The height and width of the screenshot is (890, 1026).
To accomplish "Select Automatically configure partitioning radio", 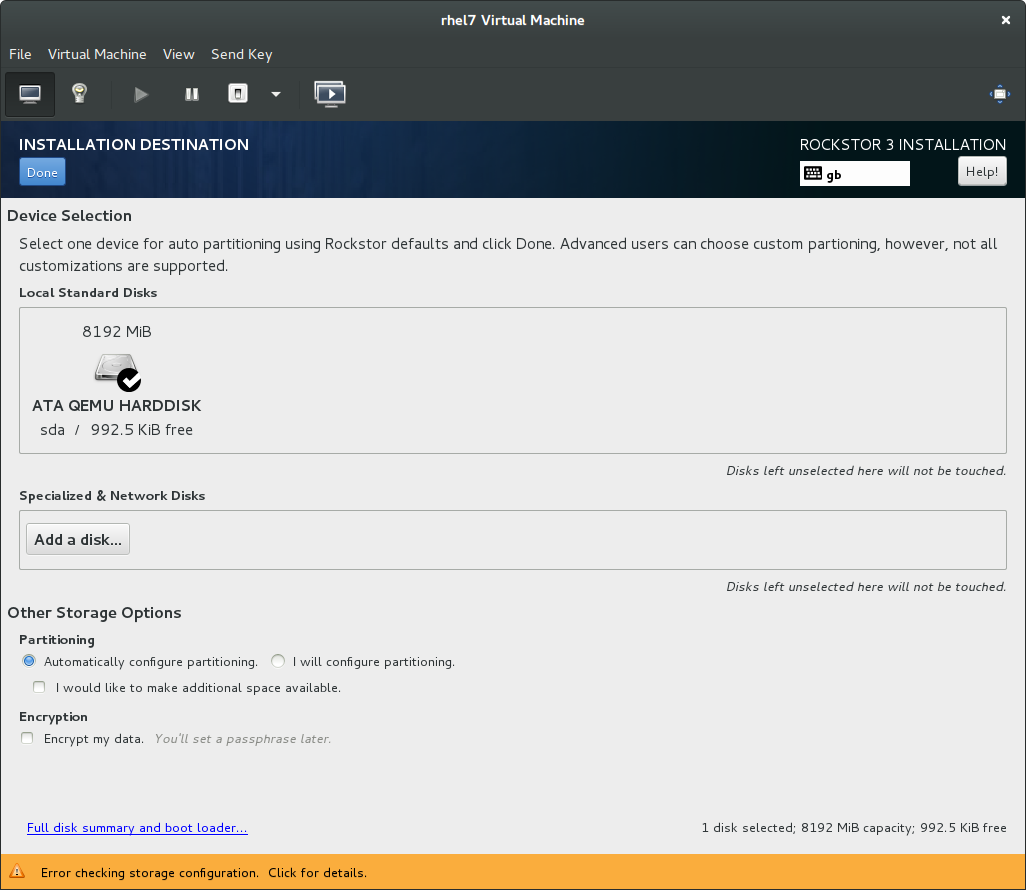I will 29,661.
